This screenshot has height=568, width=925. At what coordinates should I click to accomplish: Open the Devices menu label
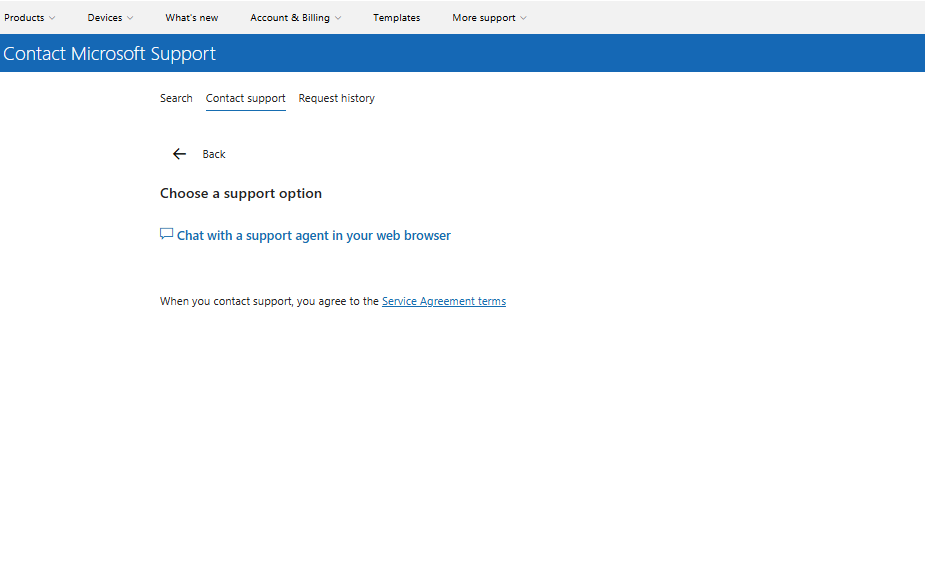click(x=105, y=18)
